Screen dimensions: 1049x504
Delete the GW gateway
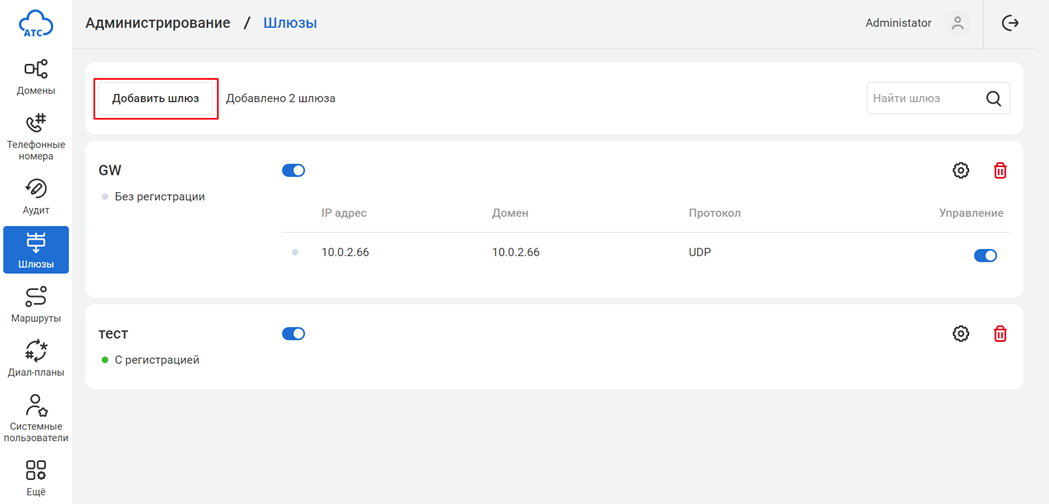[1000, 171]
